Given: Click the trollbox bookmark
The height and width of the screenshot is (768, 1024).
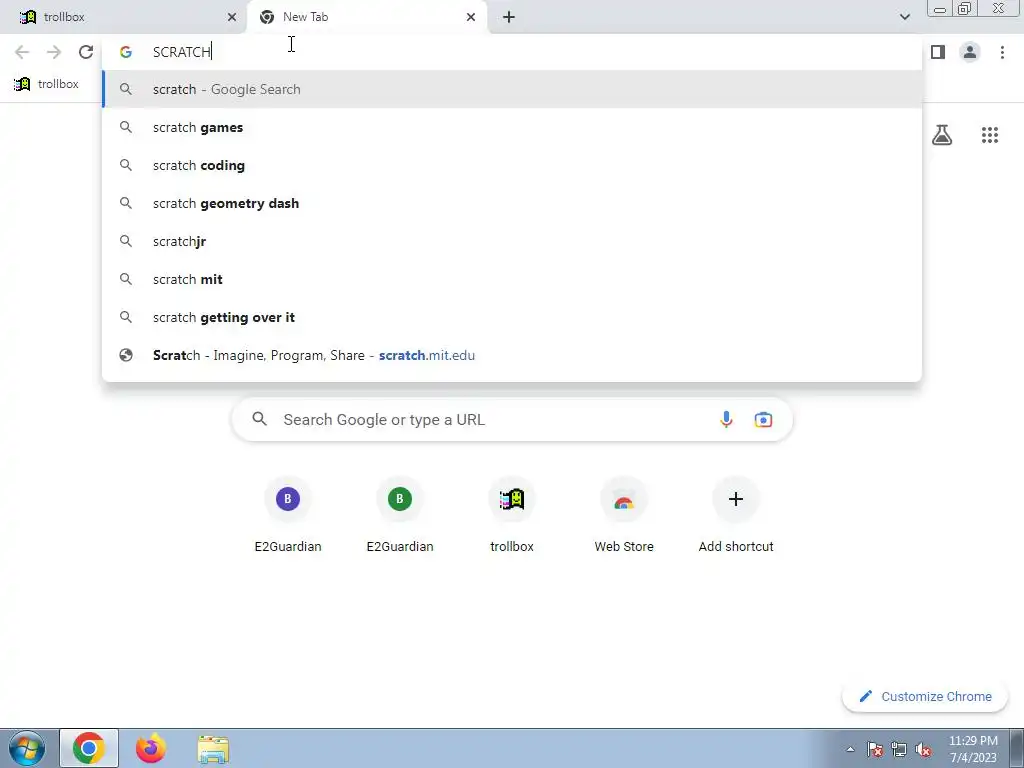Looking at the screenshot, I should pos(46,84).
